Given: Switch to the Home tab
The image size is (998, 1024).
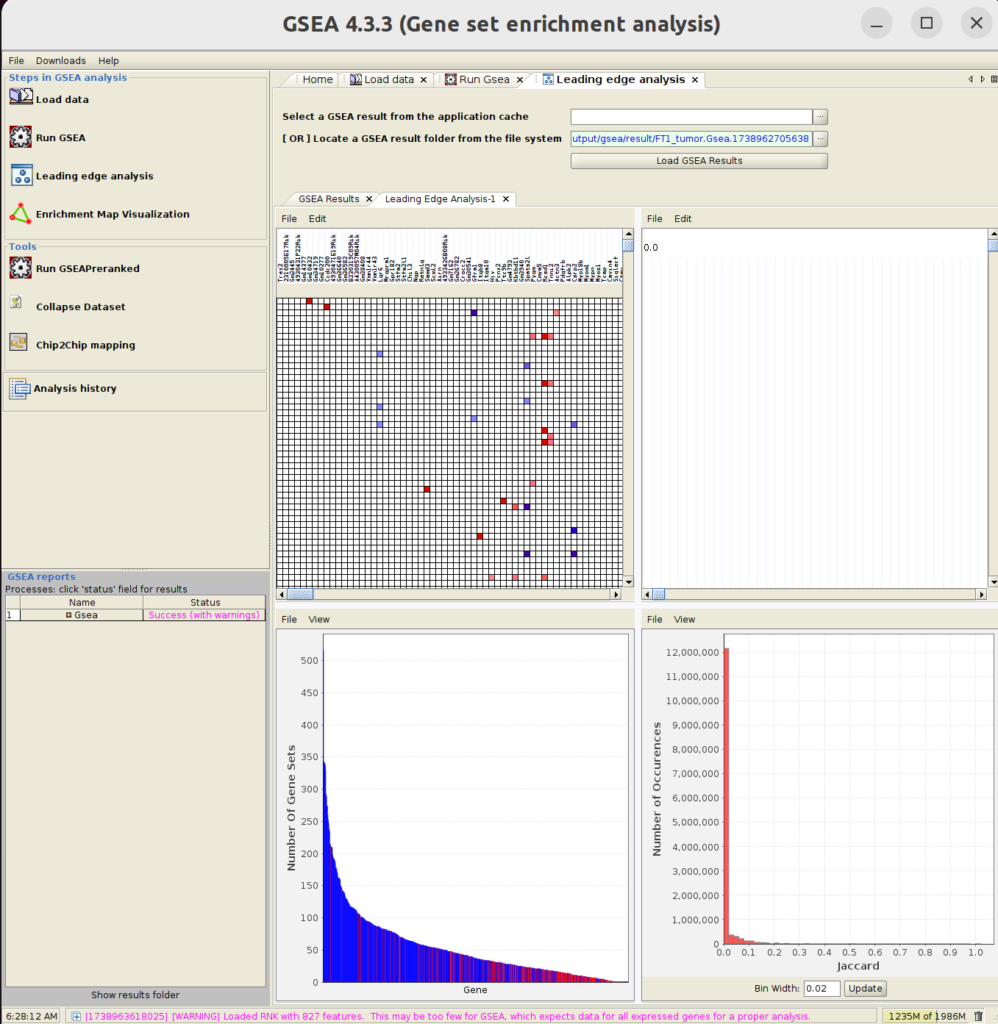Looking at the screenshot, I should pyautogui.click(x=317, y=79).
